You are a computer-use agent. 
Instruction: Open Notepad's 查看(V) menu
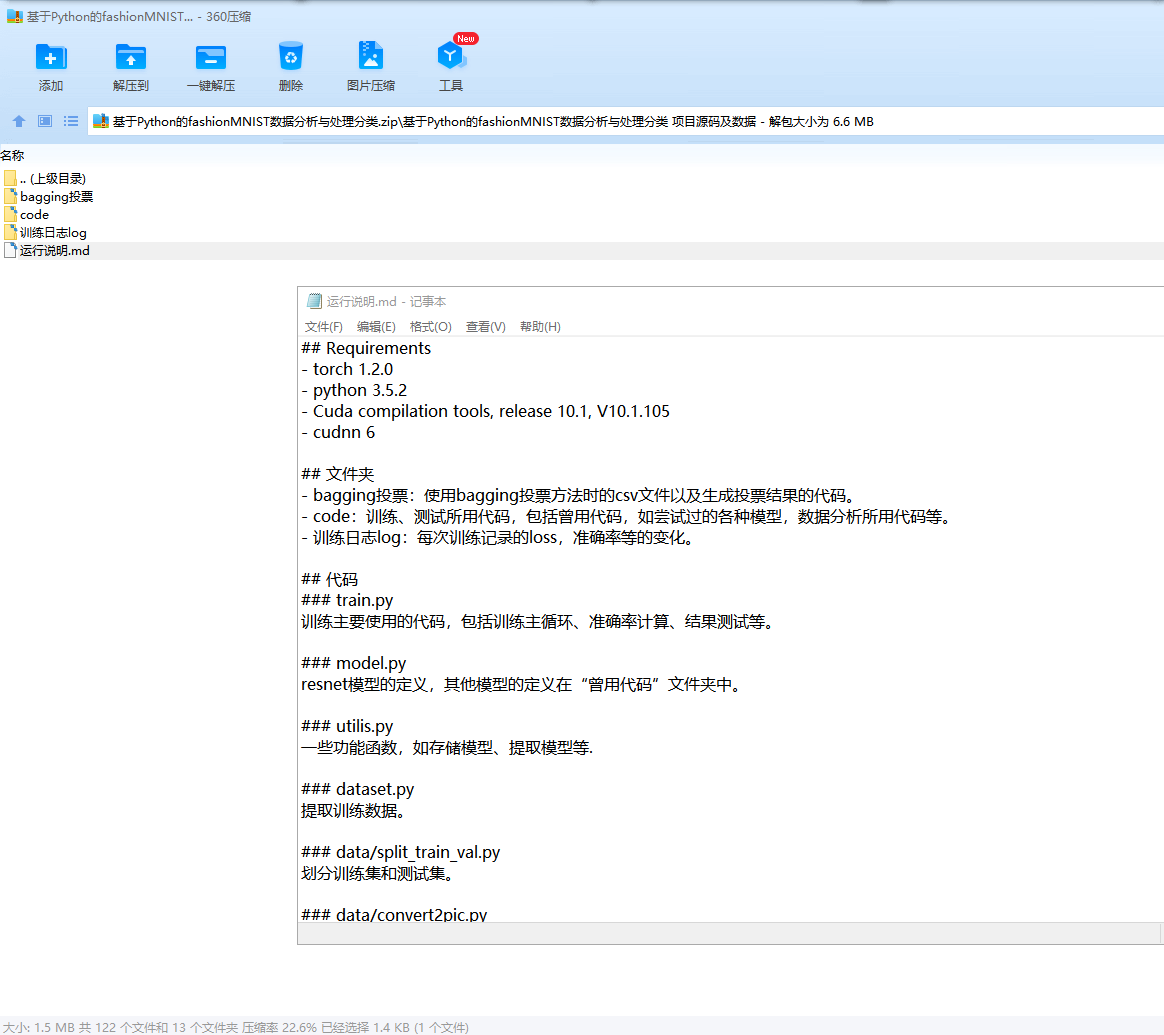click(485, 327)
